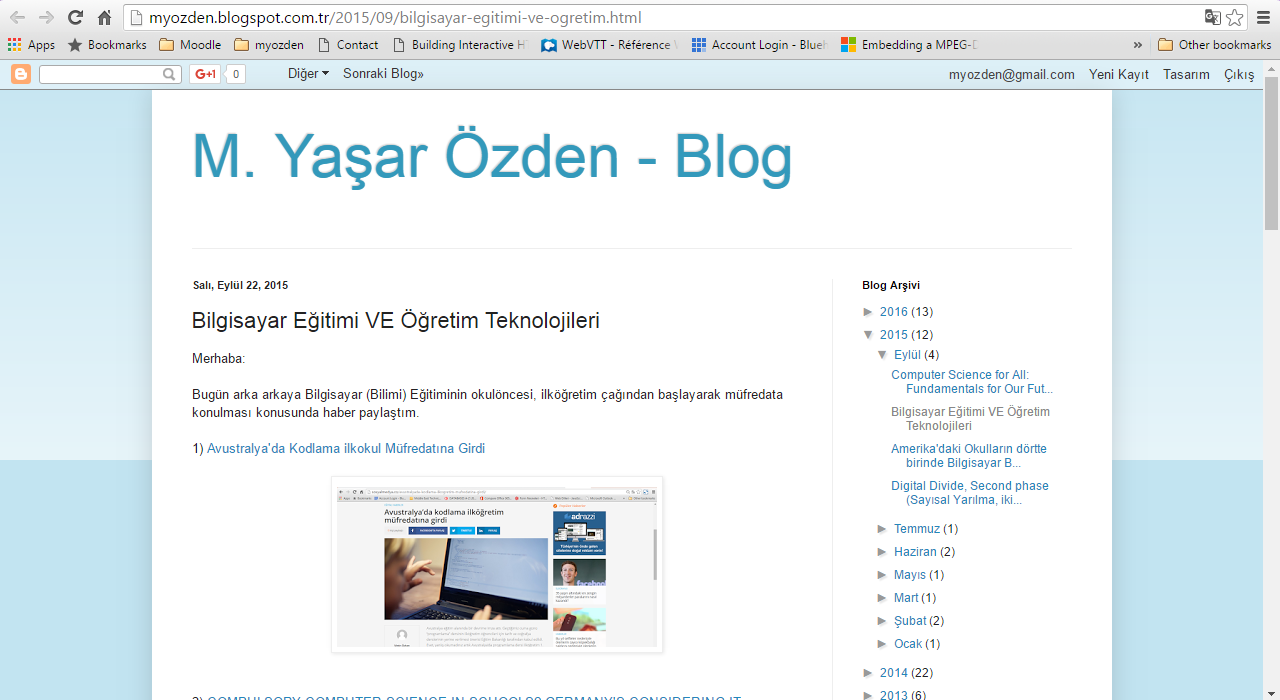Click the Salı, Eylül 22, 2015 date
This screenshot has width=1280, height=700.
[x=240, y=286]
